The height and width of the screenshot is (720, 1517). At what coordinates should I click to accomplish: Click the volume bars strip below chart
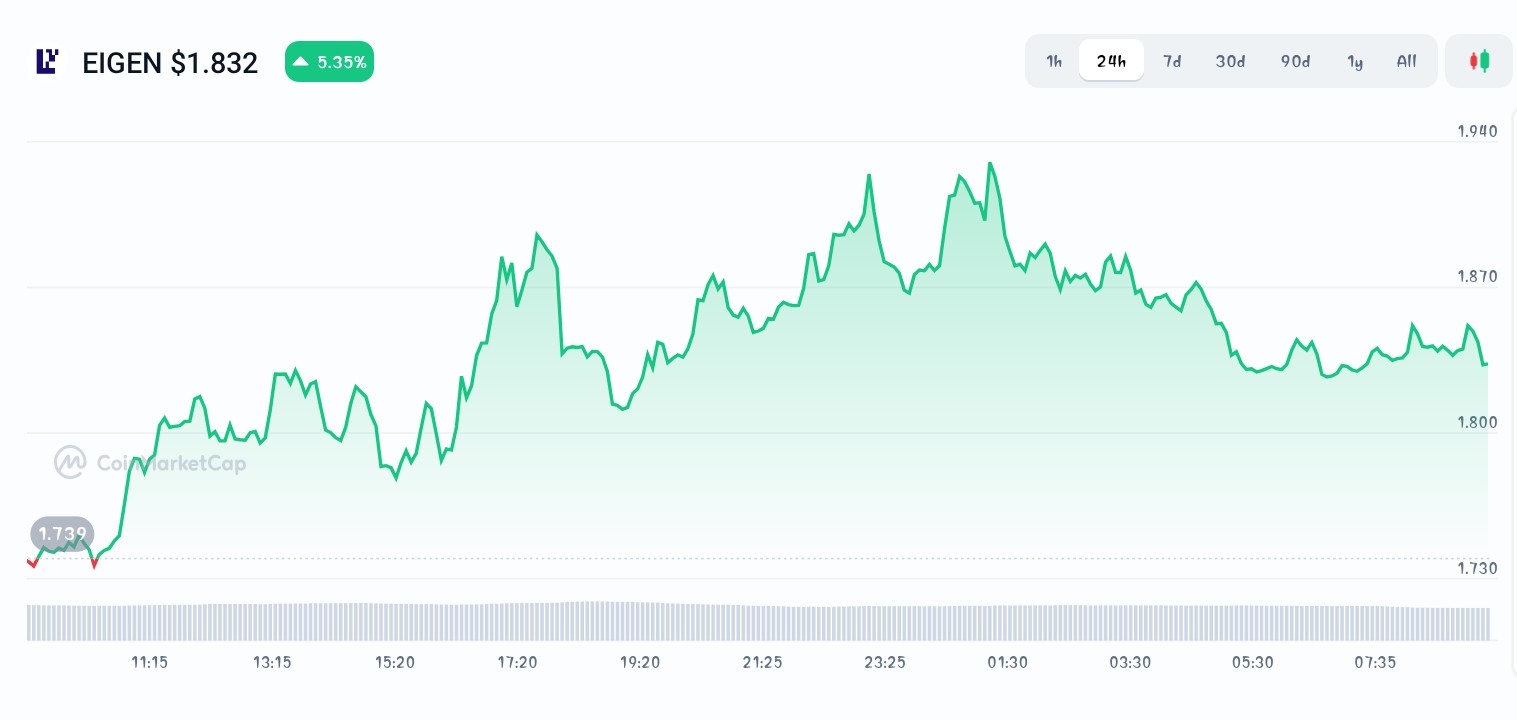click(758, 621)
